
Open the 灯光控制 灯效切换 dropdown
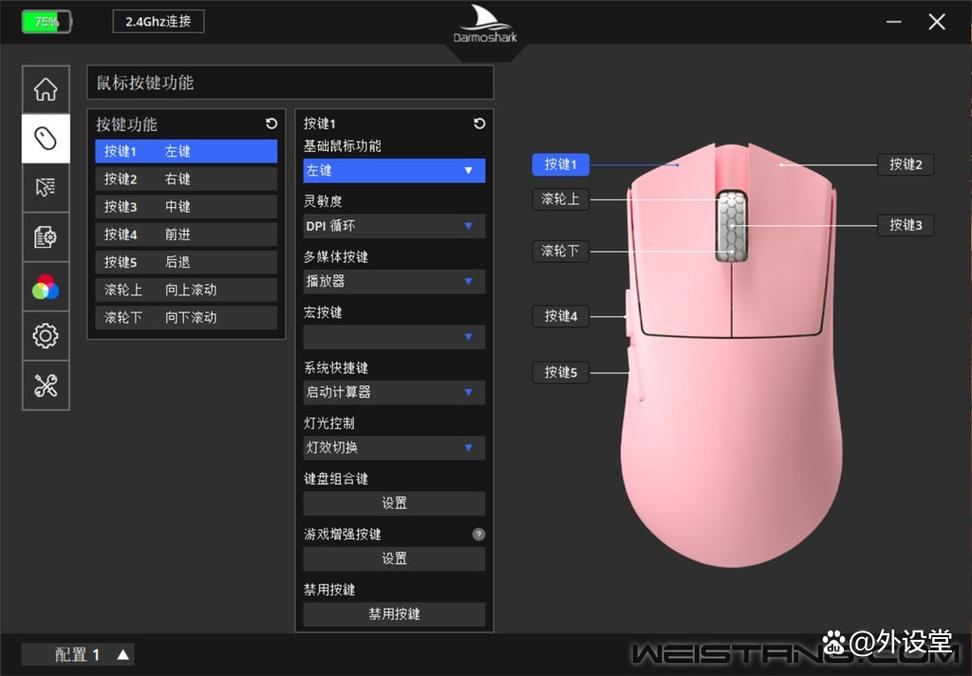394,447
